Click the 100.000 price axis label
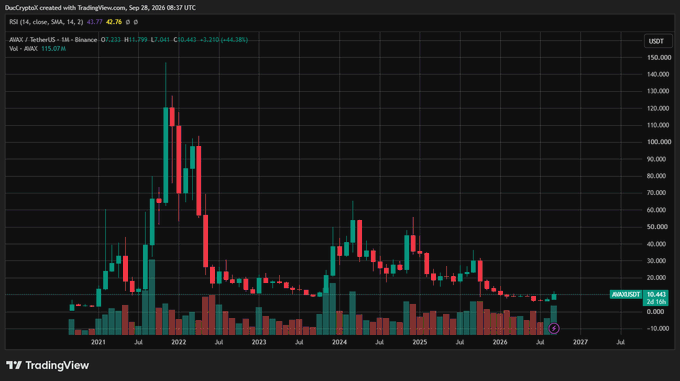 coord(658,142)
